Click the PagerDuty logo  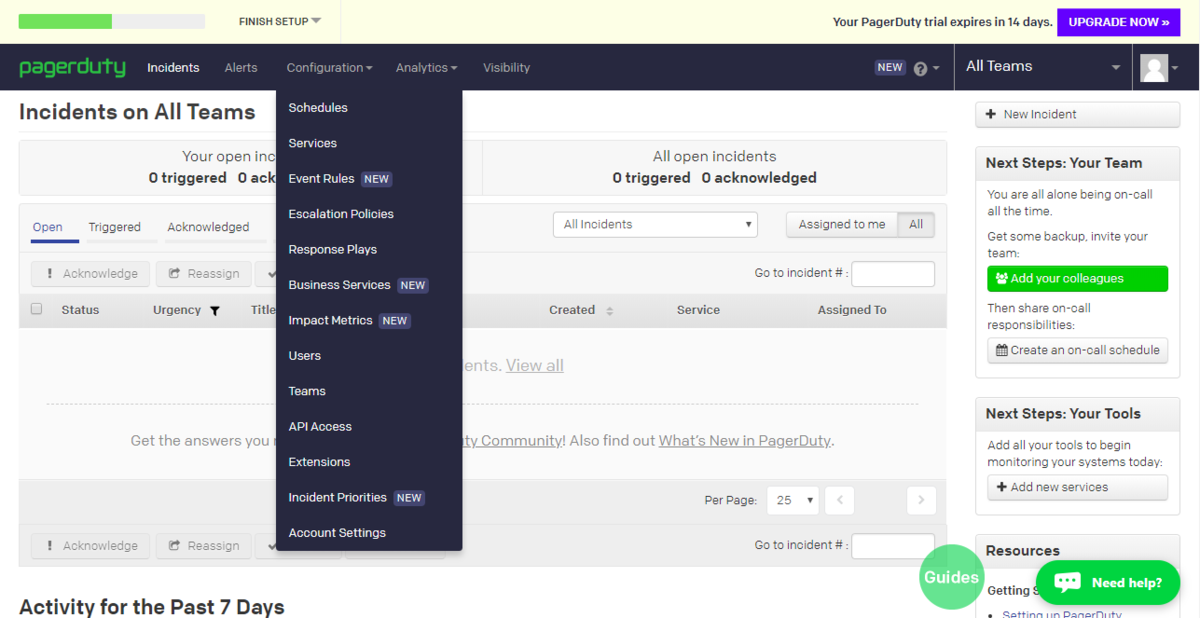(x=72, y=68)
